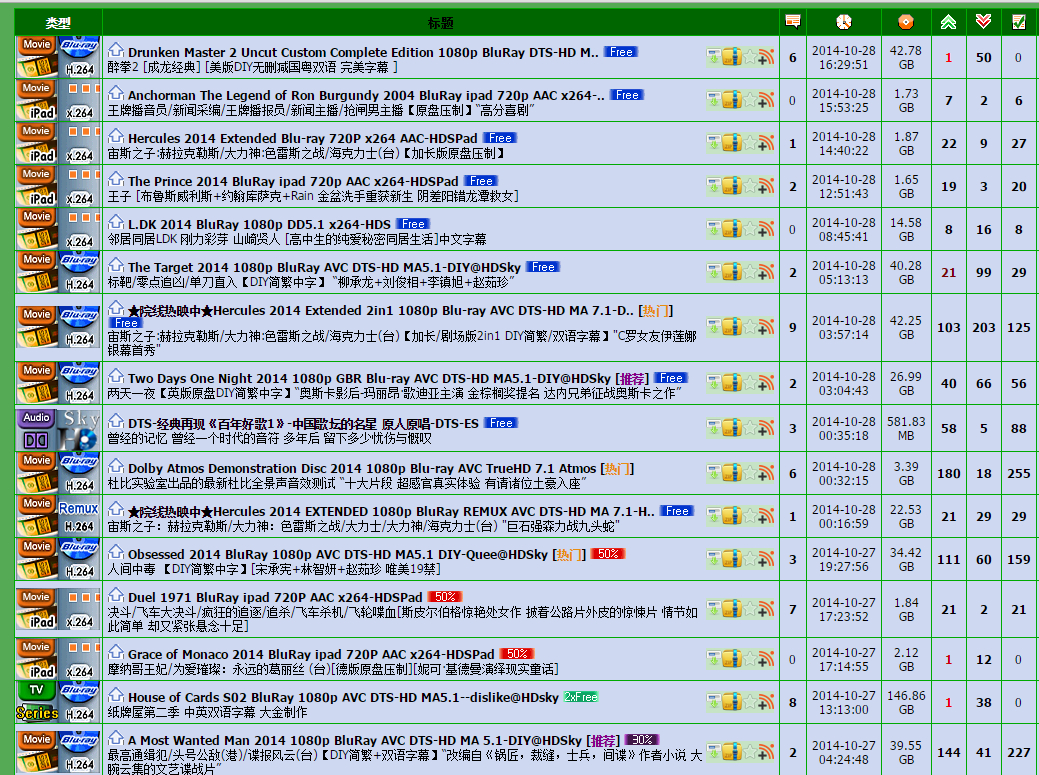Screen dimensions: 1039x775
Task: Sort by 类型 column header
Action: pyautogui.click(x=58, y=23)
